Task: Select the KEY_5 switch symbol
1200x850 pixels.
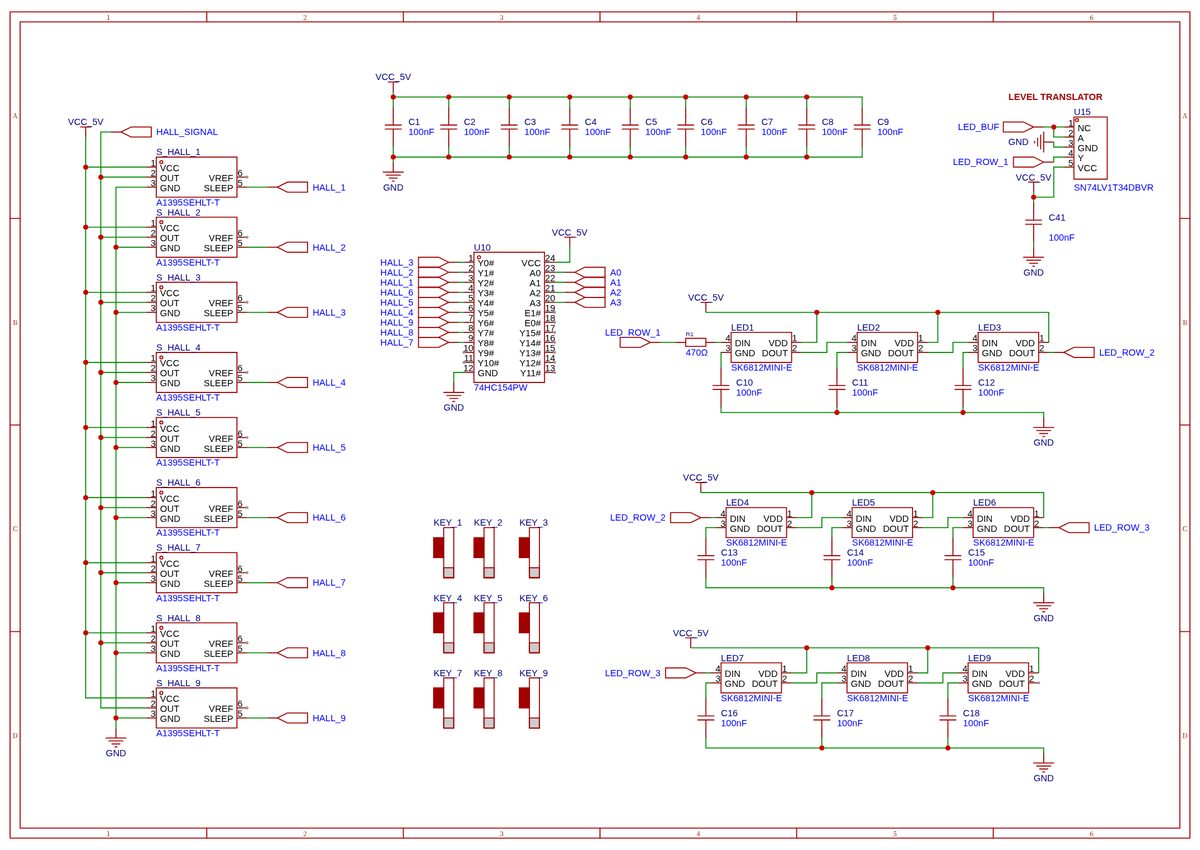Action: (x=483, y=628)
